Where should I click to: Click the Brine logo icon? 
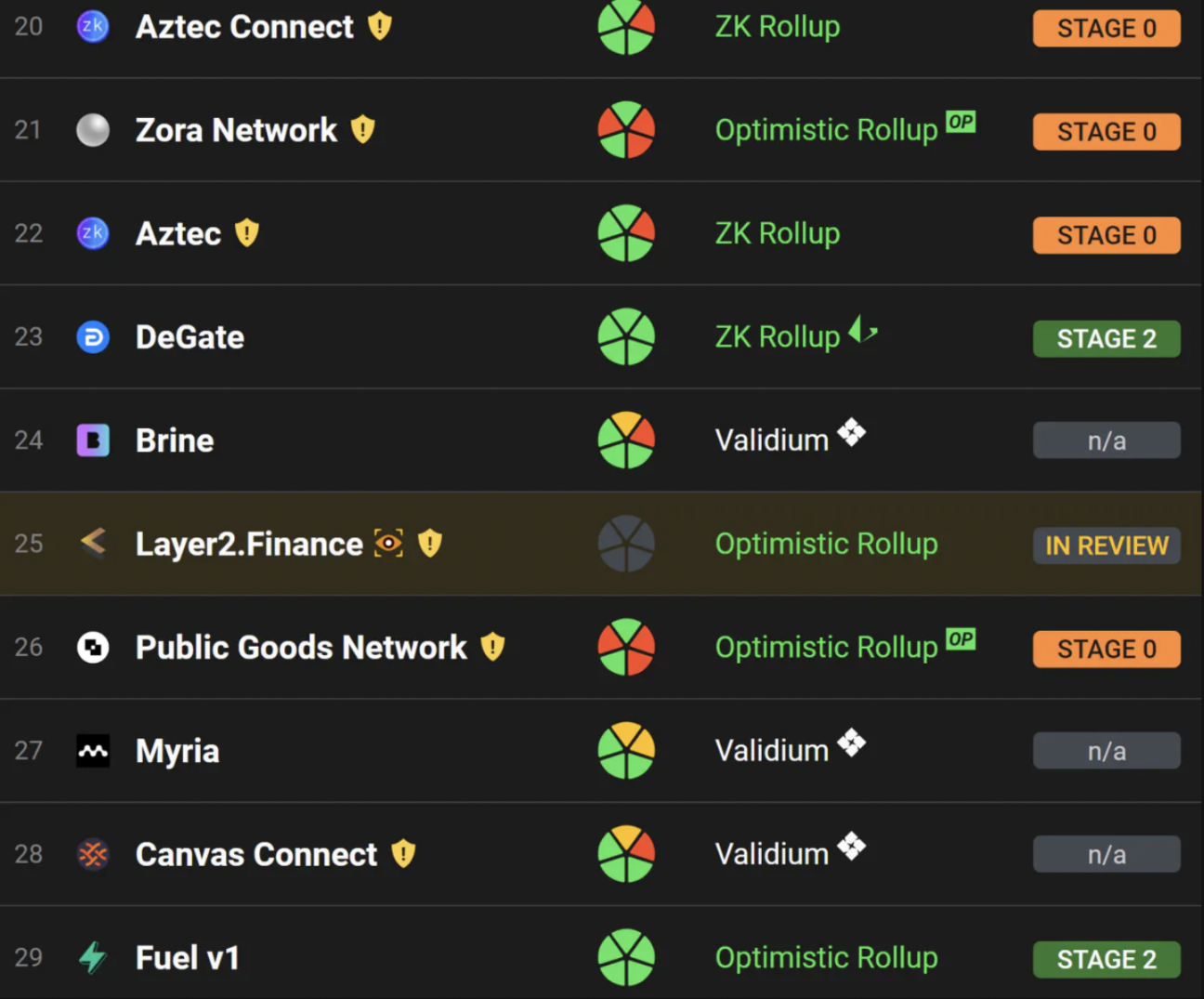point(93,440)
